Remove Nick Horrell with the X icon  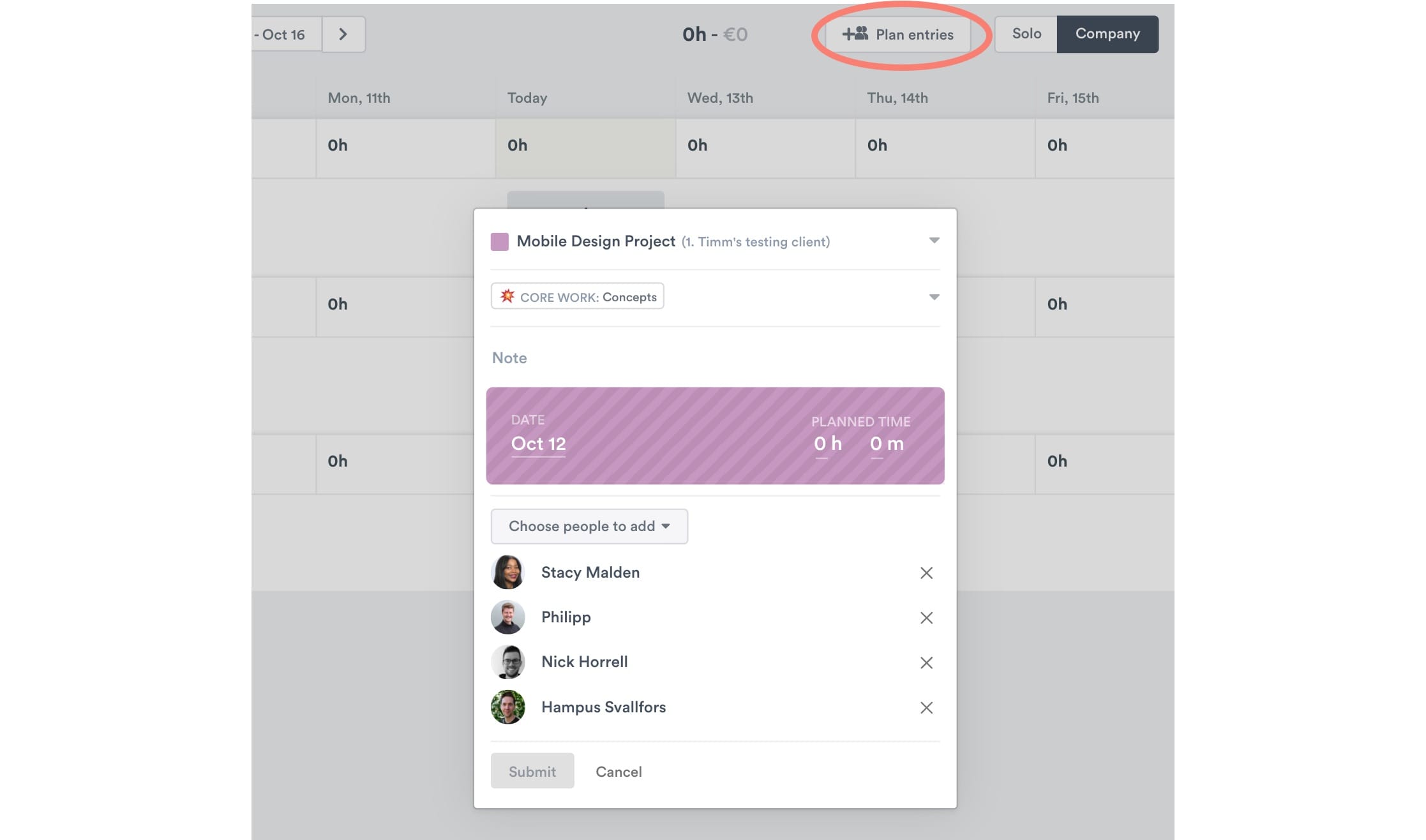[926, 663]
